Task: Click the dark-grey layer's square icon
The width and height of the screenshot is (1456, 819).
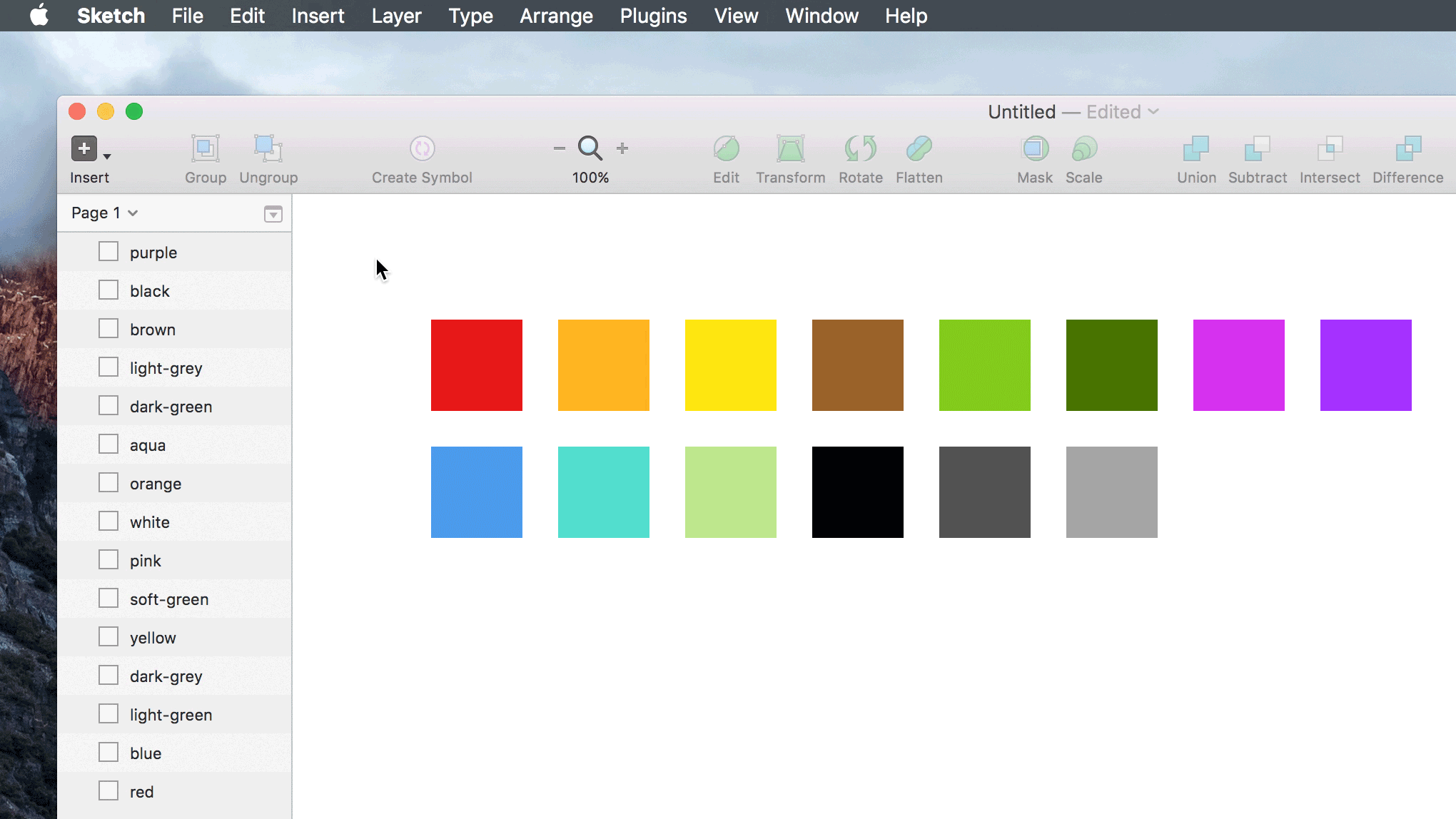Action: point(108,676)
